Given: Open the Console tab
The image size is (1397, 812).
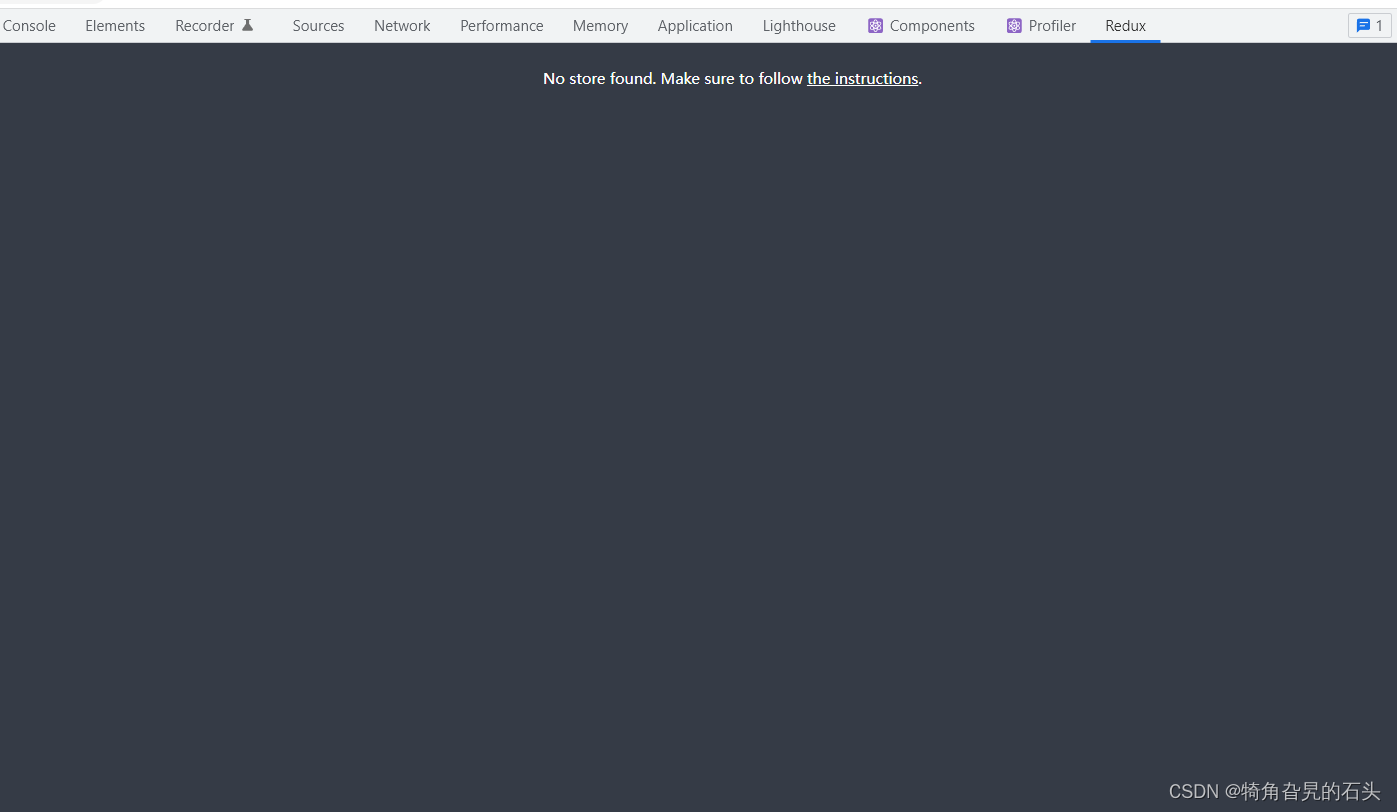Looking at the screenshot, I should (29, 26).
